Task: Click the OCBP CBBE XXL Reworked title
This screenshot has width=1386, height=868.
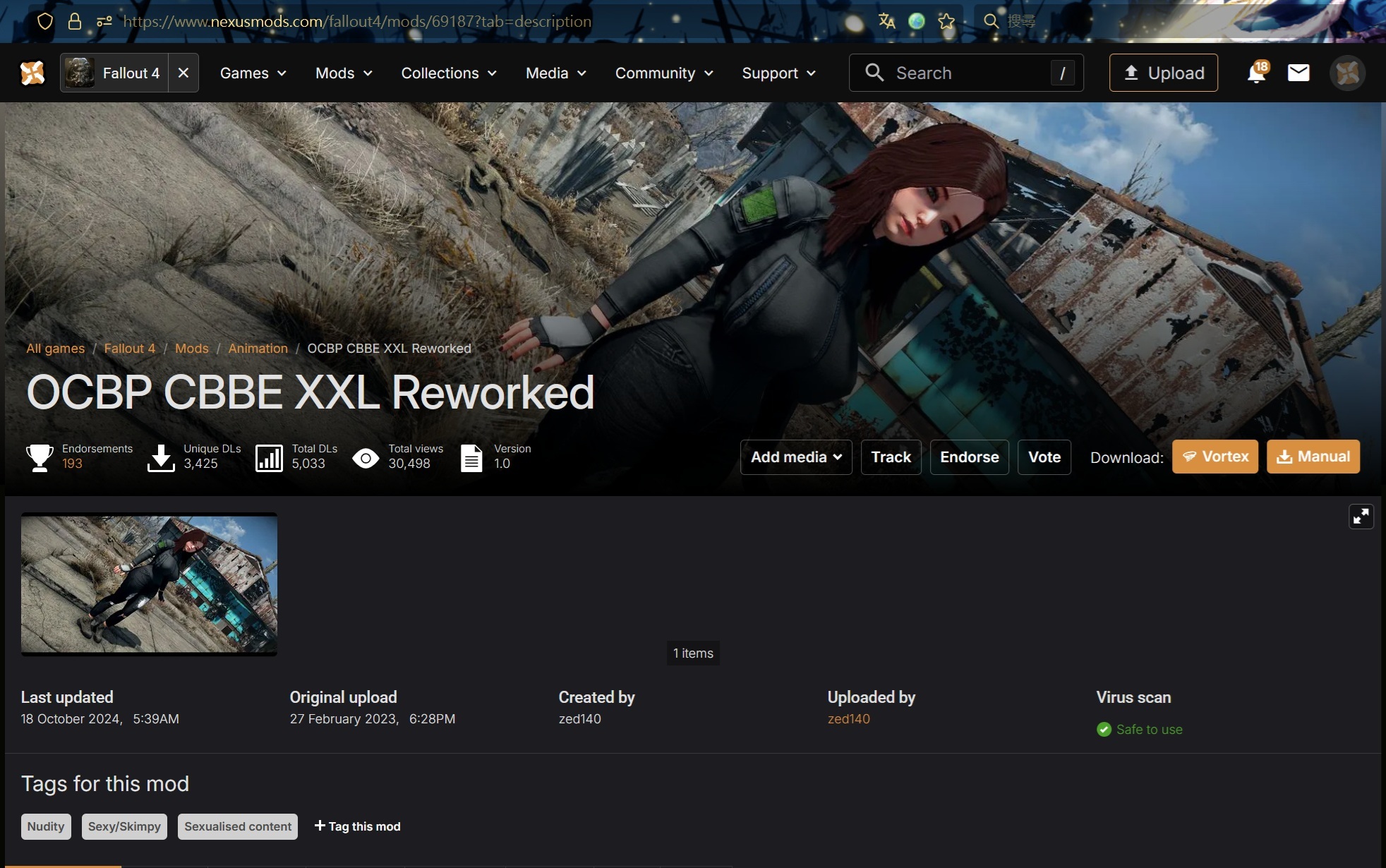Action: pyautogui.click(x=311, y=392)
